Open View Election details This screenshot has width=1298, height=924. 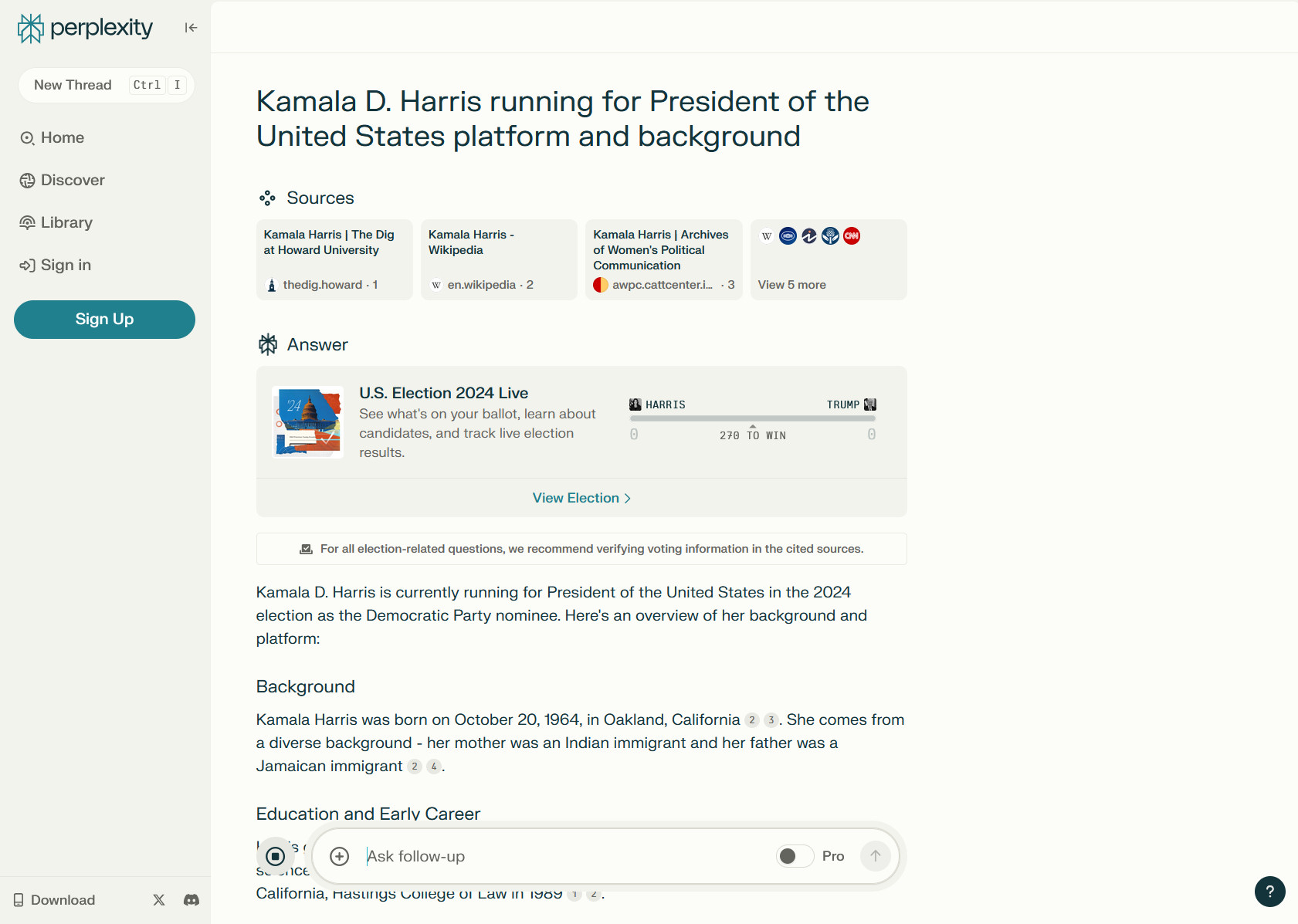[581, 498]
